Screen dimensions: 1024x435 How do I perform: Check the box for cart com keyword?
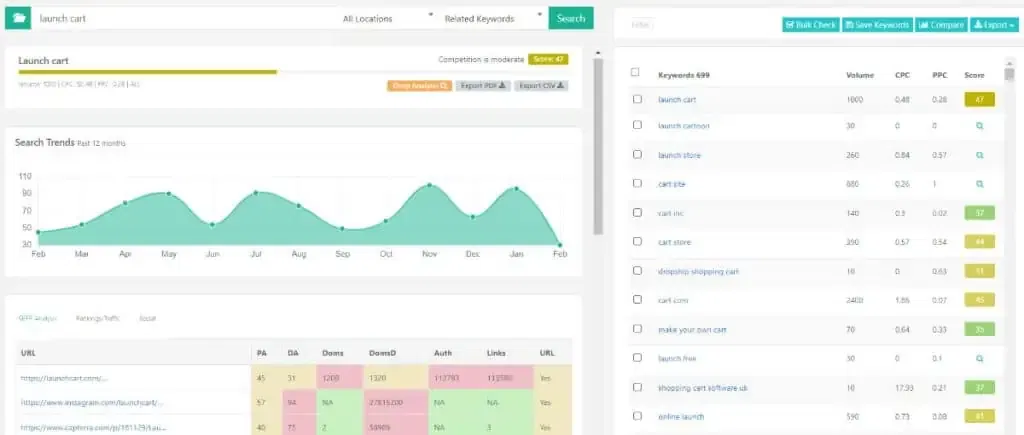point(637,300)
